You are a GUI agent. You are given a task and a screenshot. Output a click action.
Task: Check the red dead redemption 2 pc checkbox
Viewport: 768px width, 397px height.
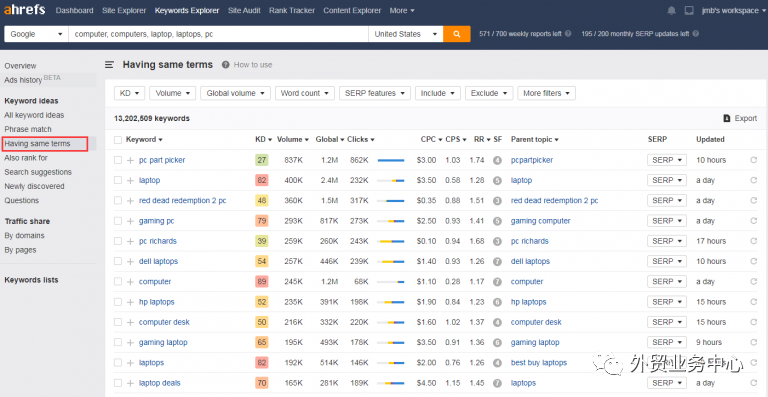point(118,201)
